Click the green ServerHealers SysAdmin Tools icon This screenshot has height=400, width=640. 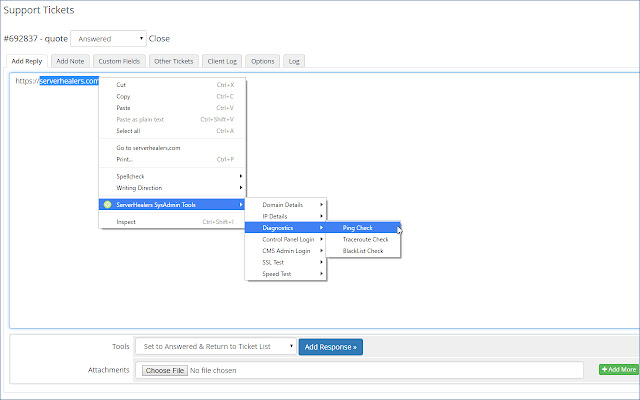(107, 205)
